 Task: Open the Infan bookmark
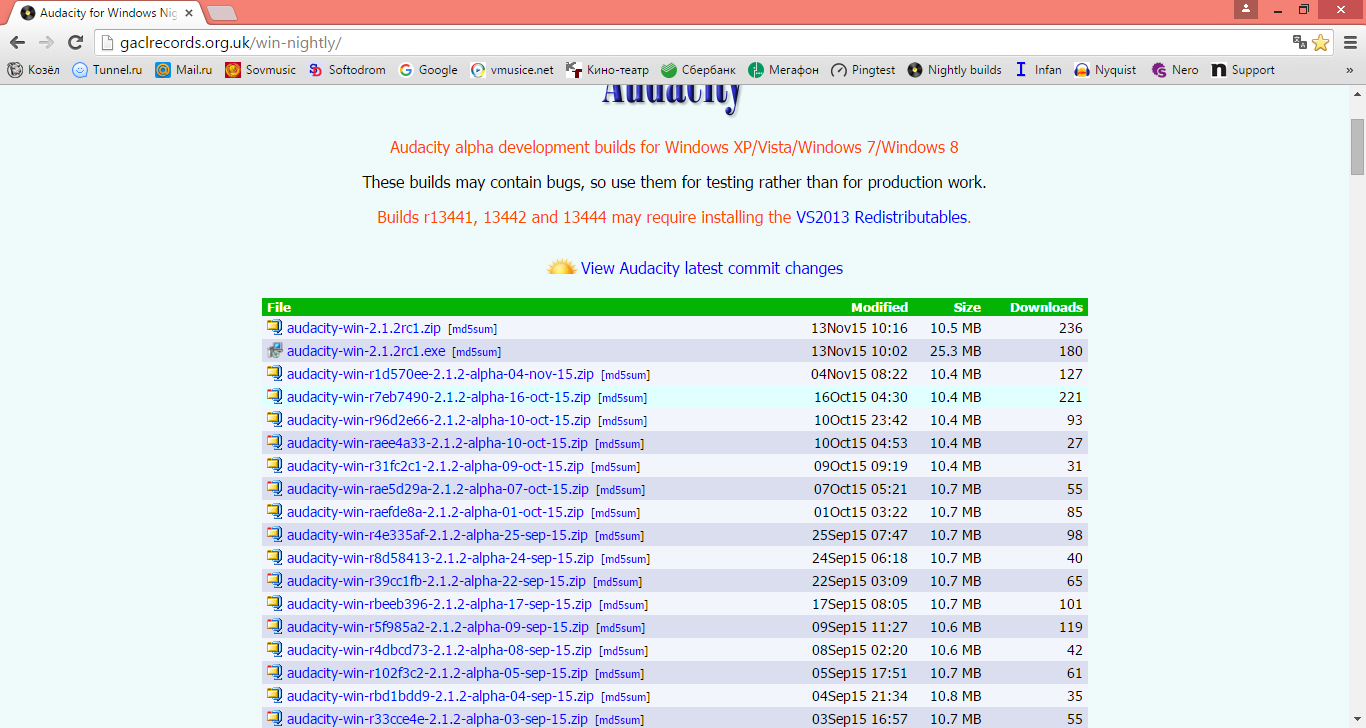pyautogui.click(x=1038, y=70)
